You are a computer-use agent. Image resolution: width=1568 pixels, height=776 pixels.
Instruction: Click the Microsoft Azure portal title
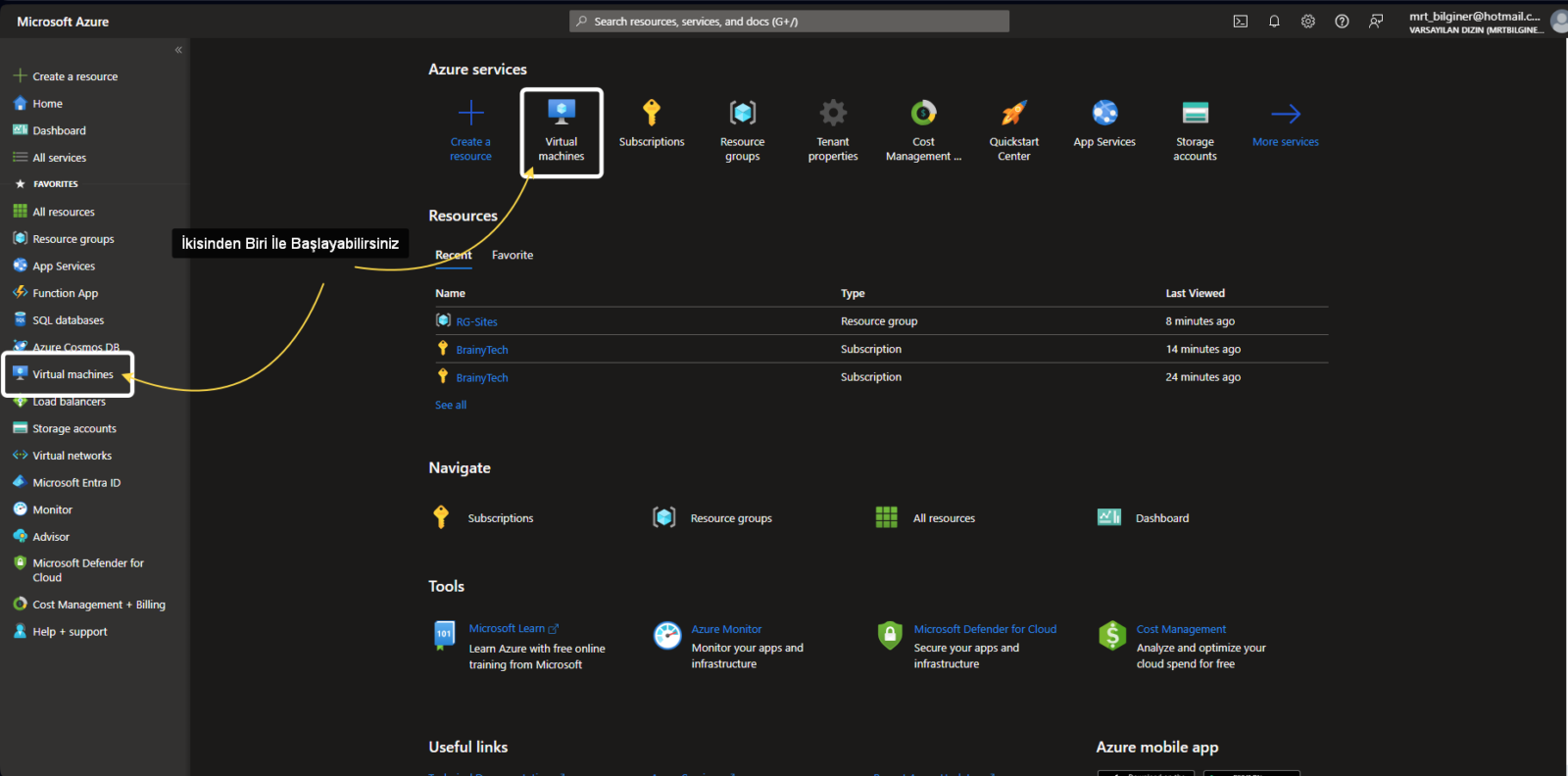tap(63, 22)
